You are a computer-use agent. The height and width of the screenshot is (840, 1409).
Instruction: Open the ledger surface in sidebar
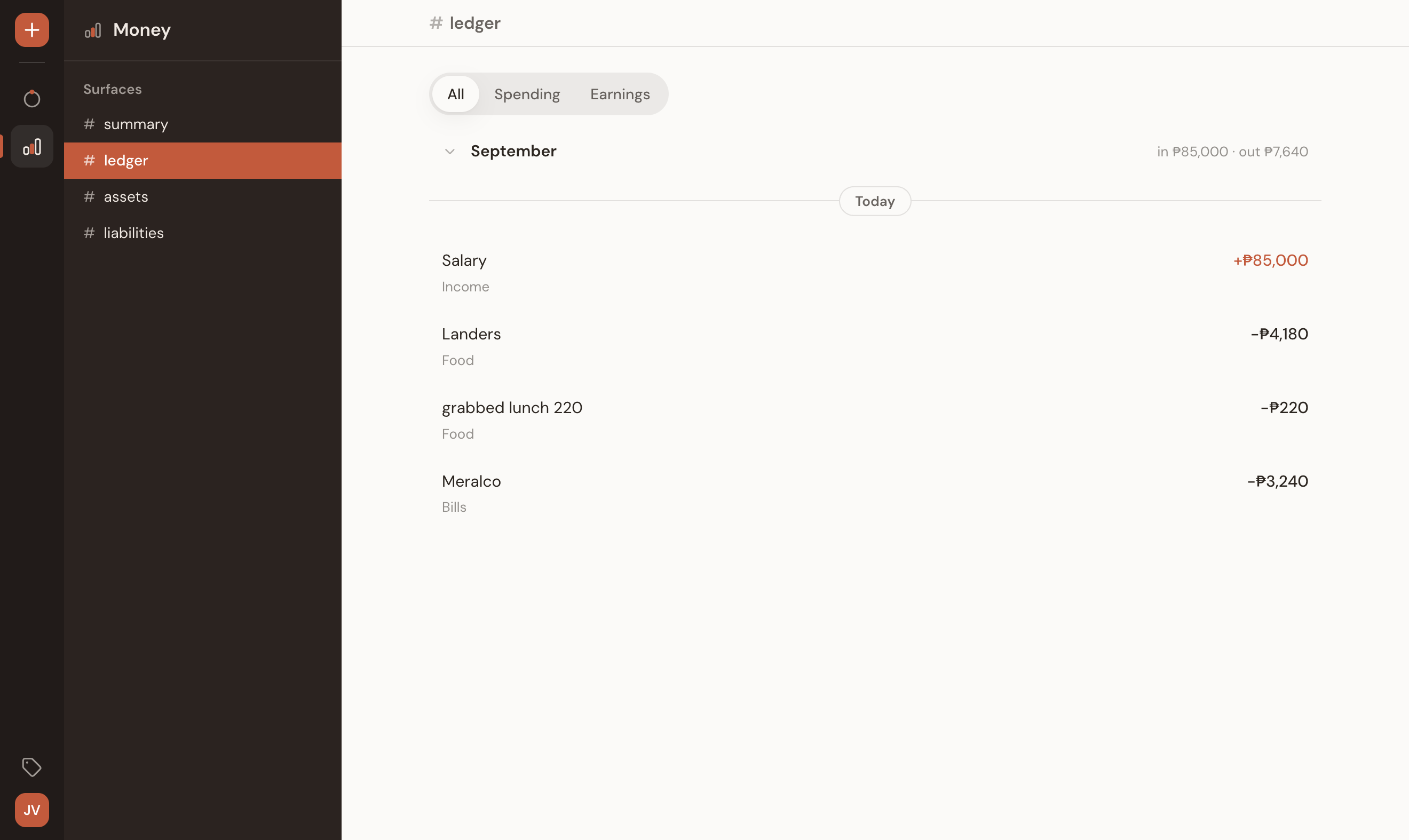pyautogui.click(x=203, y=160)
